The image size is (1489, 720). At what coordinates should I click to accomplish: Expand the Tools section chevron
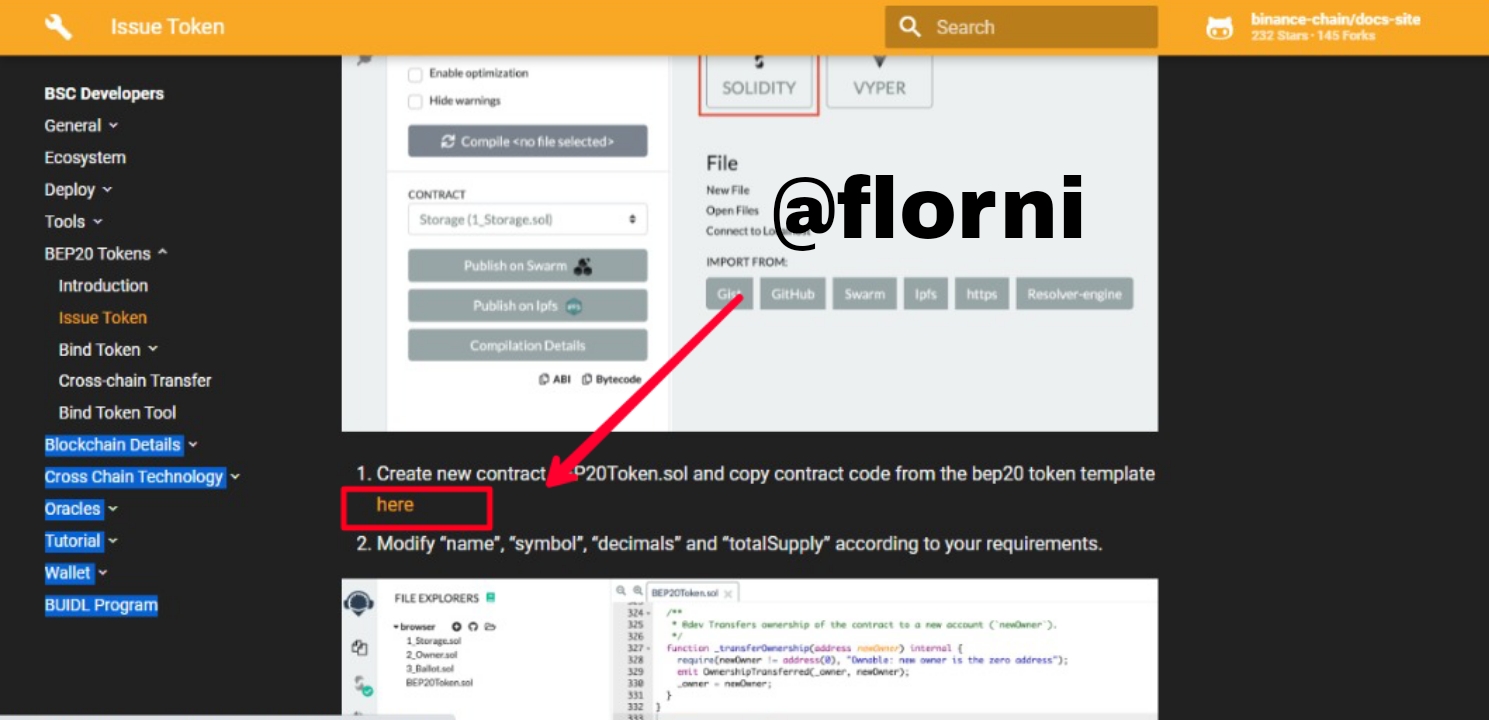tap(97, 222)
